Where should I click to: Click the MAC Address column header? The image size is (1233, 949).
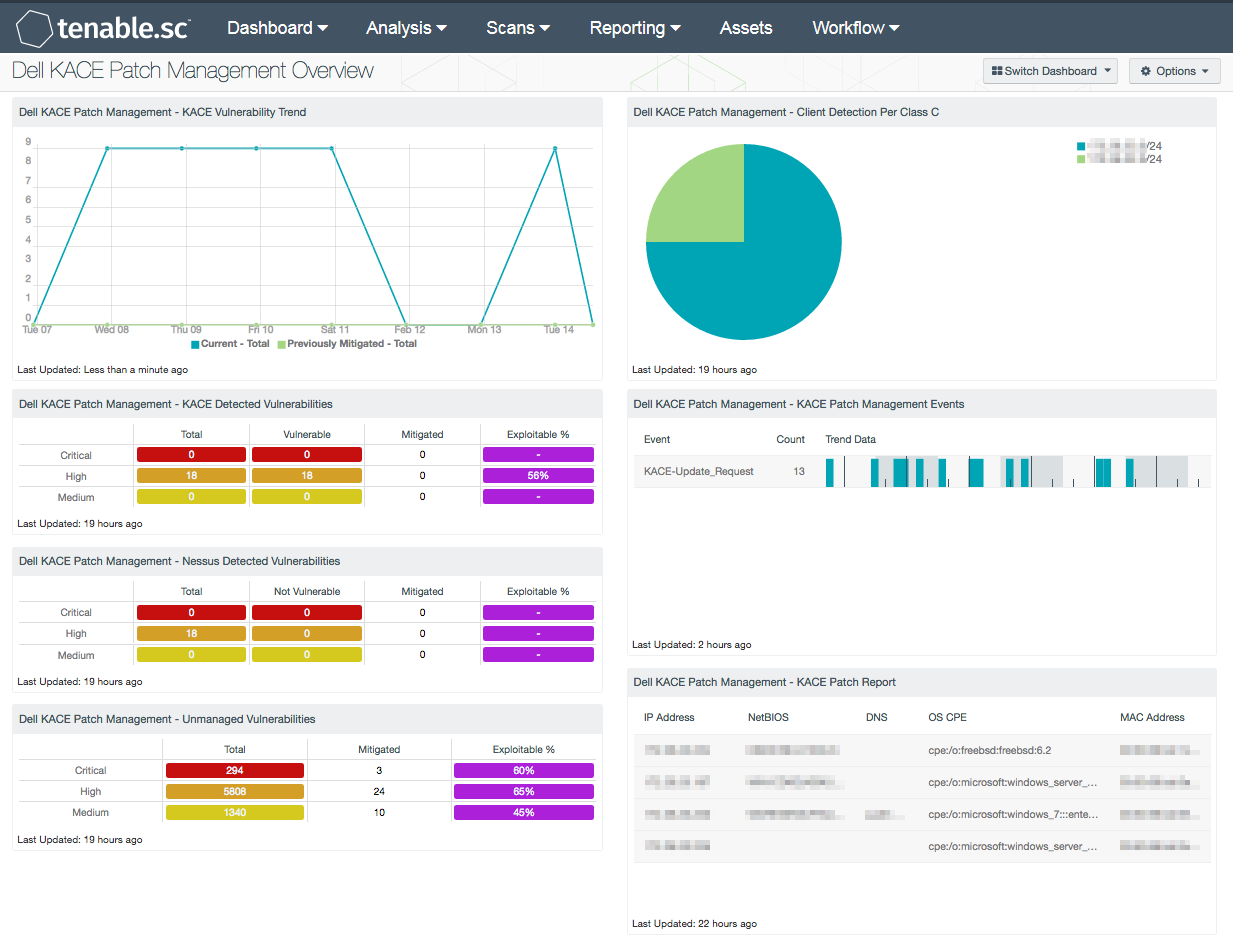1152,718
